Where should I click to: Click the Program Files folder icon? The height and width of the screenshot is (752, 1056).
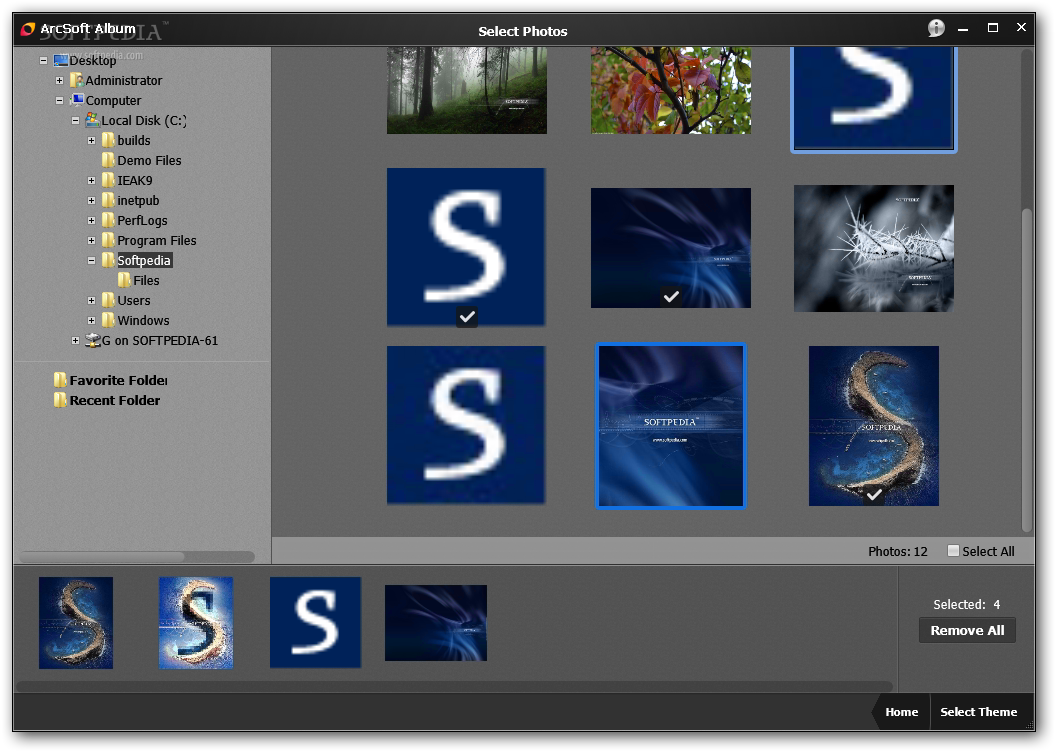[108, 240]
